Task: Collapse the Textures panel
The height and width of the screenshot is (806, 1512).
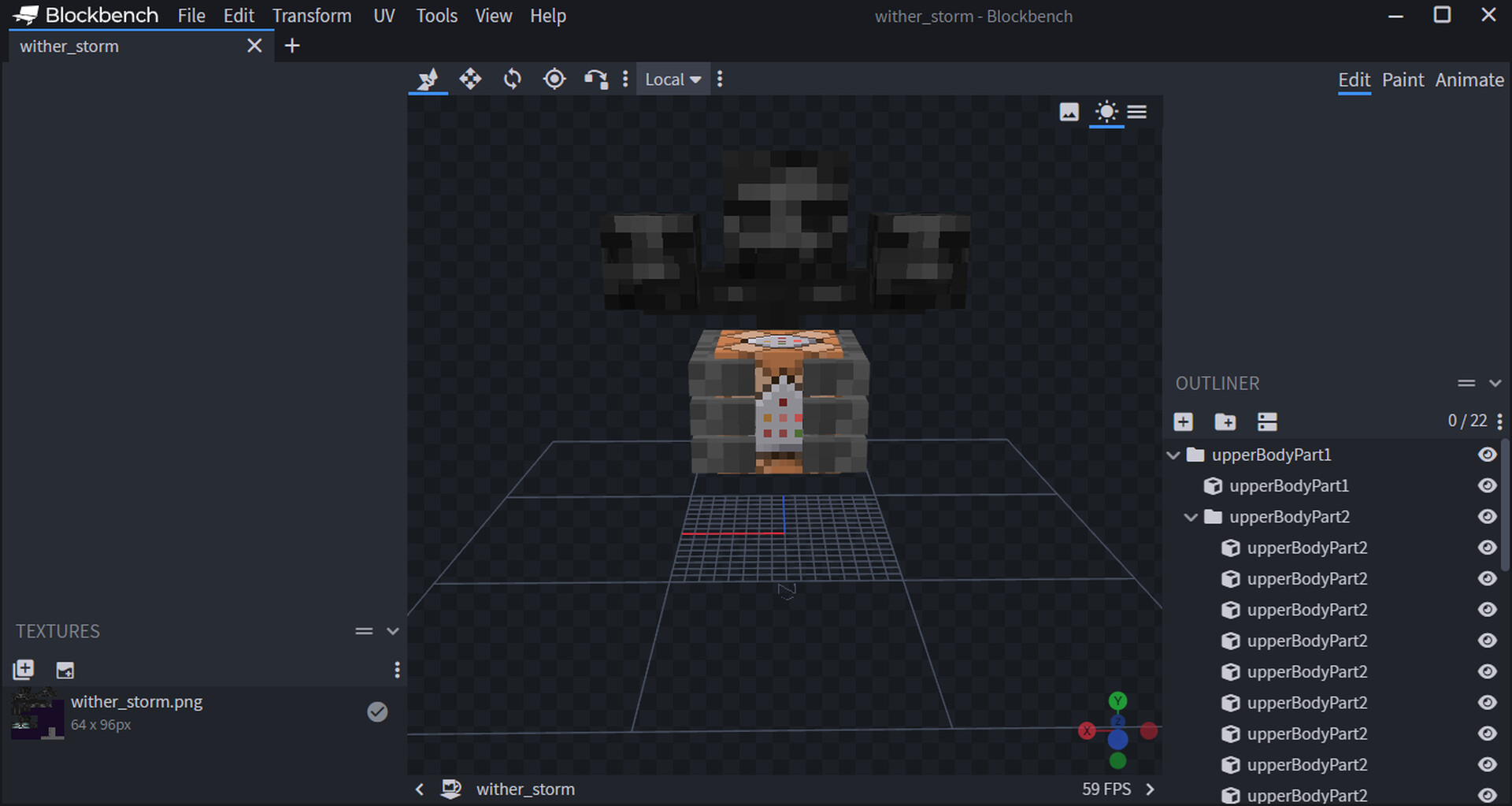Action: [393, 630]
